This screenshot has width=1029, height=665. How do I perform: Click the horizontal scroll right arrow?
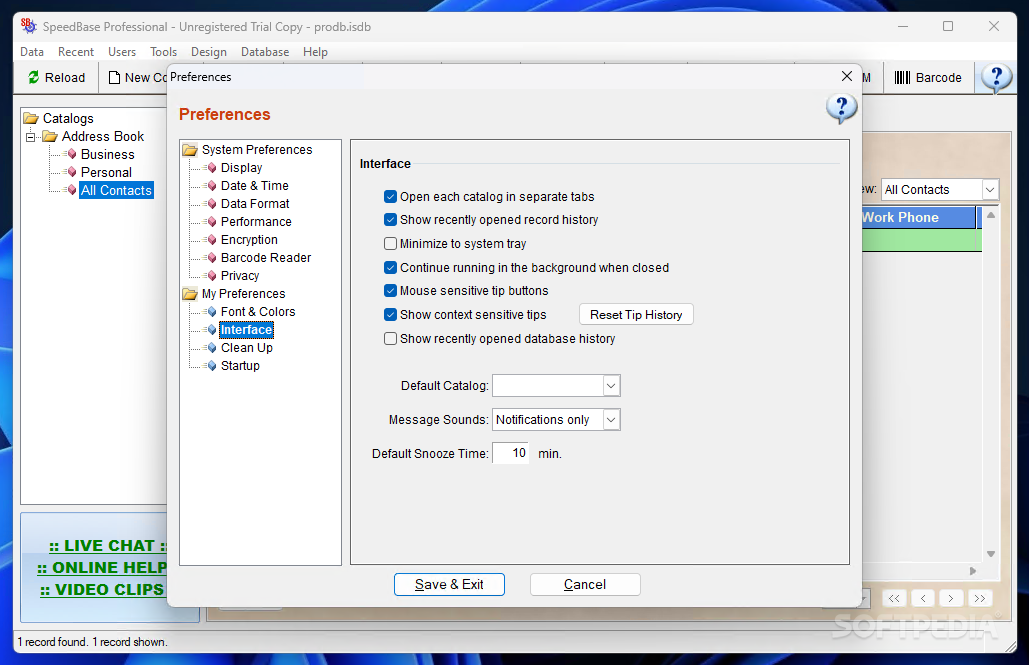click(973, 571)
